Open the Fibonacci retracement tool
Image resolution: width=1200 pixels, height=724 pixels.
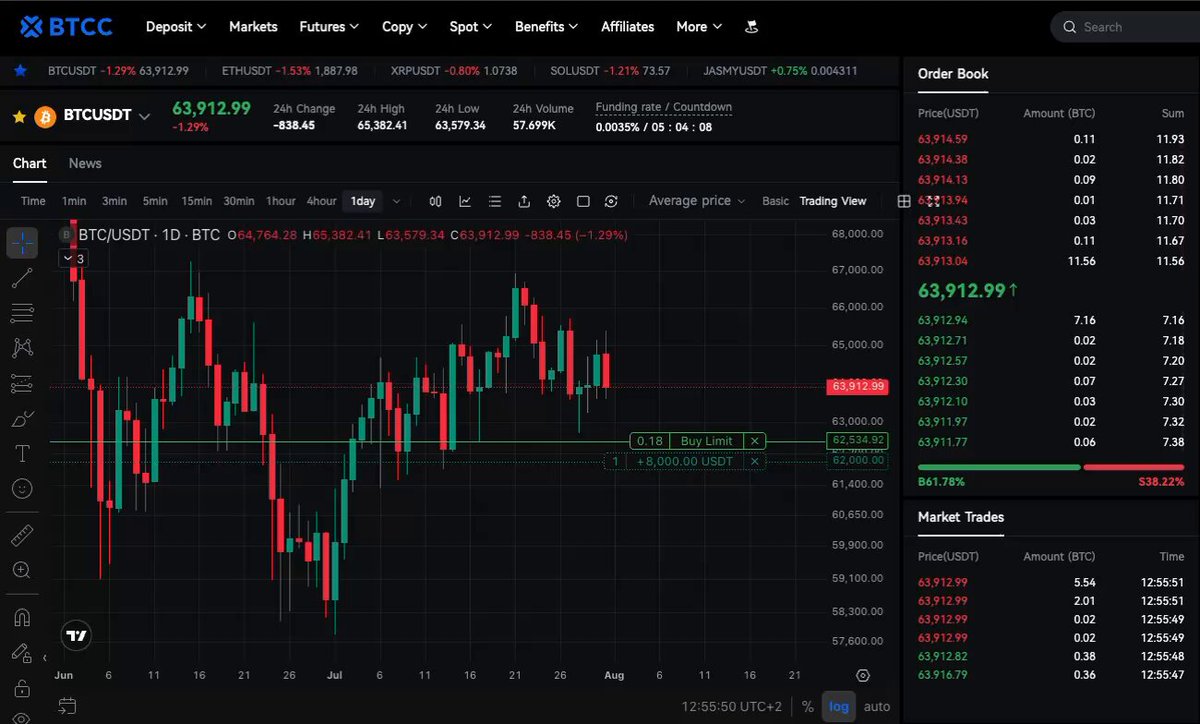click(x=22, y=313)
